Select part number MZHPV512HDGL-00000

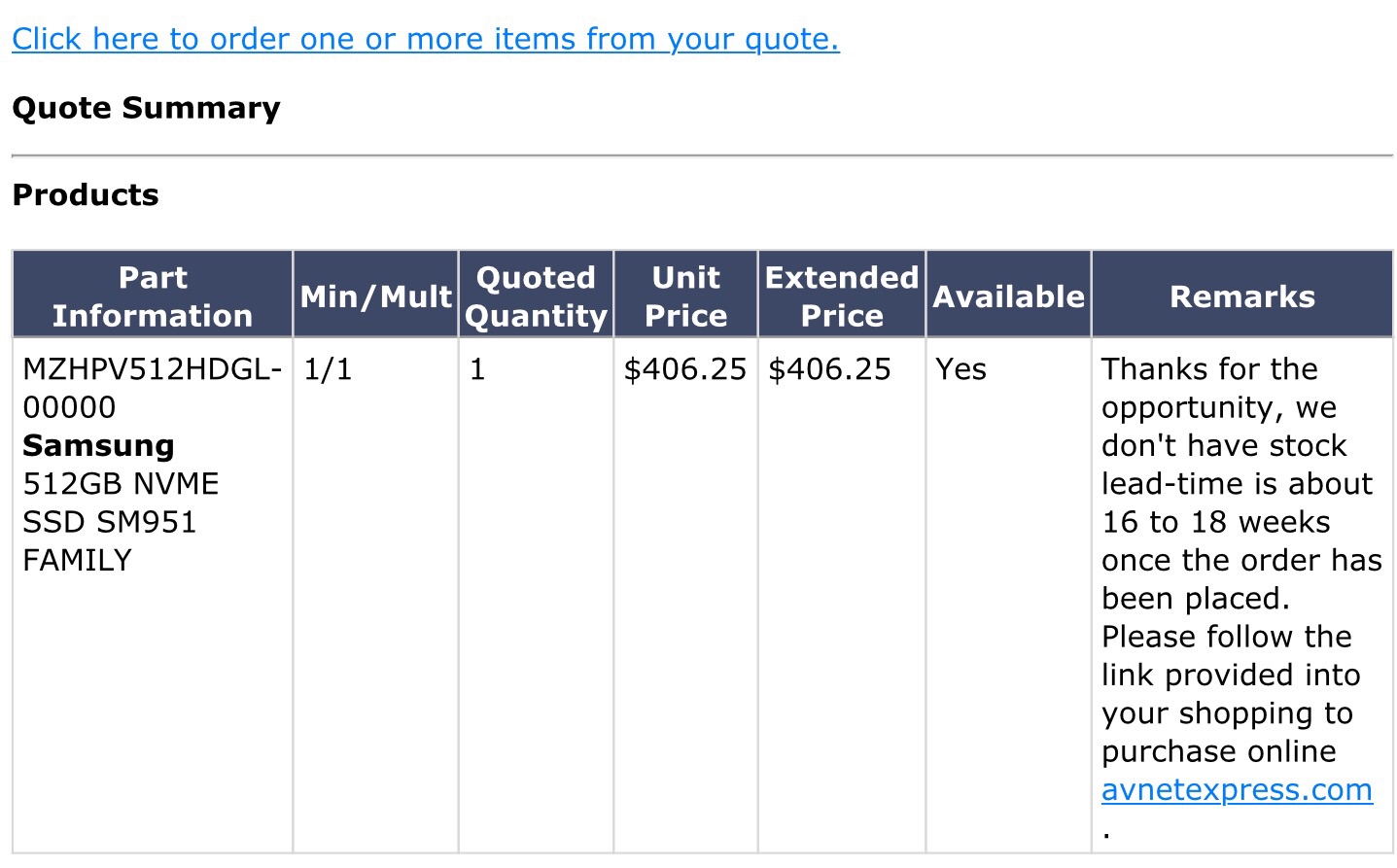click(x=153, y=388)
